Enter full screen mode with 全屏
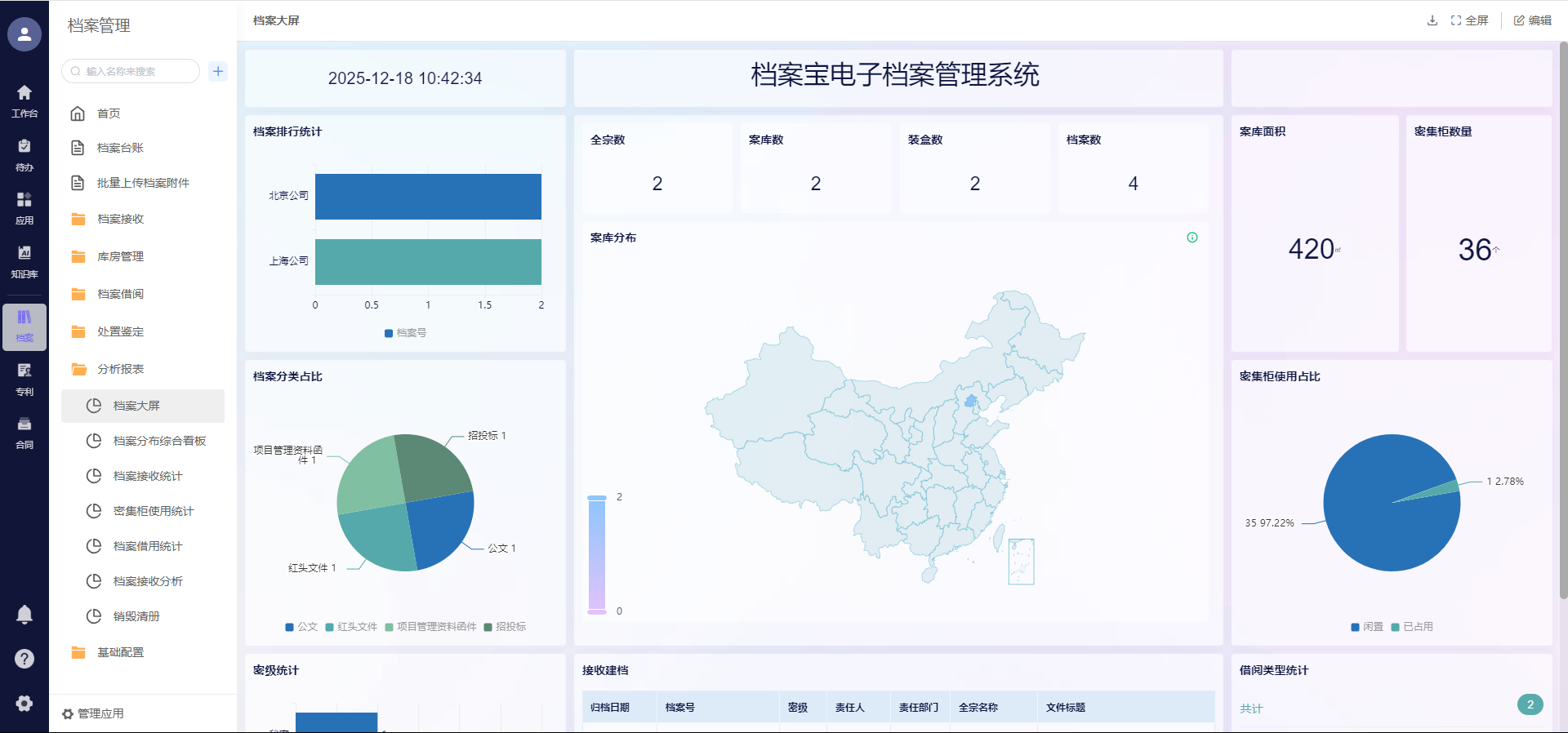Viewport: 1568px width, 733px height. pos(1469,20)
